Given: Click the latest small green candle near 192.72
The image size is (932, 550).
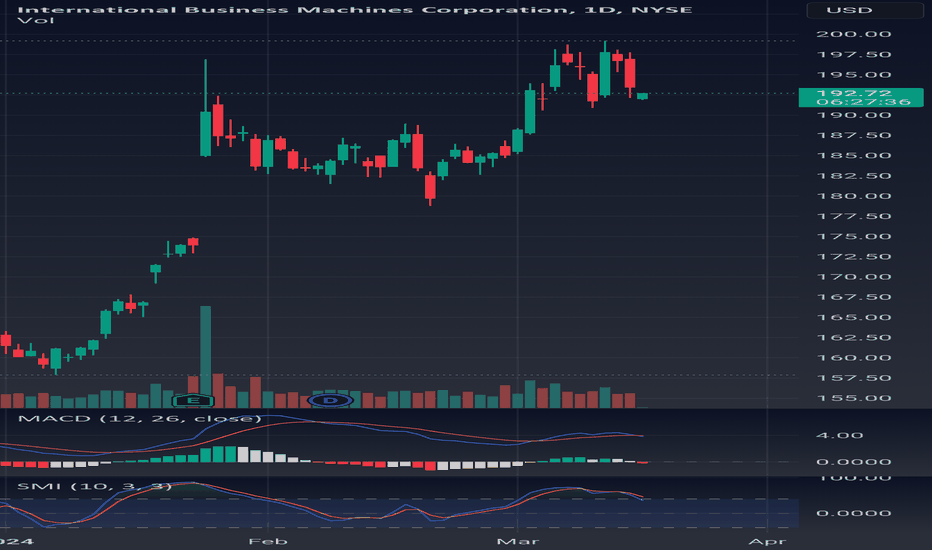Looking at the screenshot, I should point(643,96).
